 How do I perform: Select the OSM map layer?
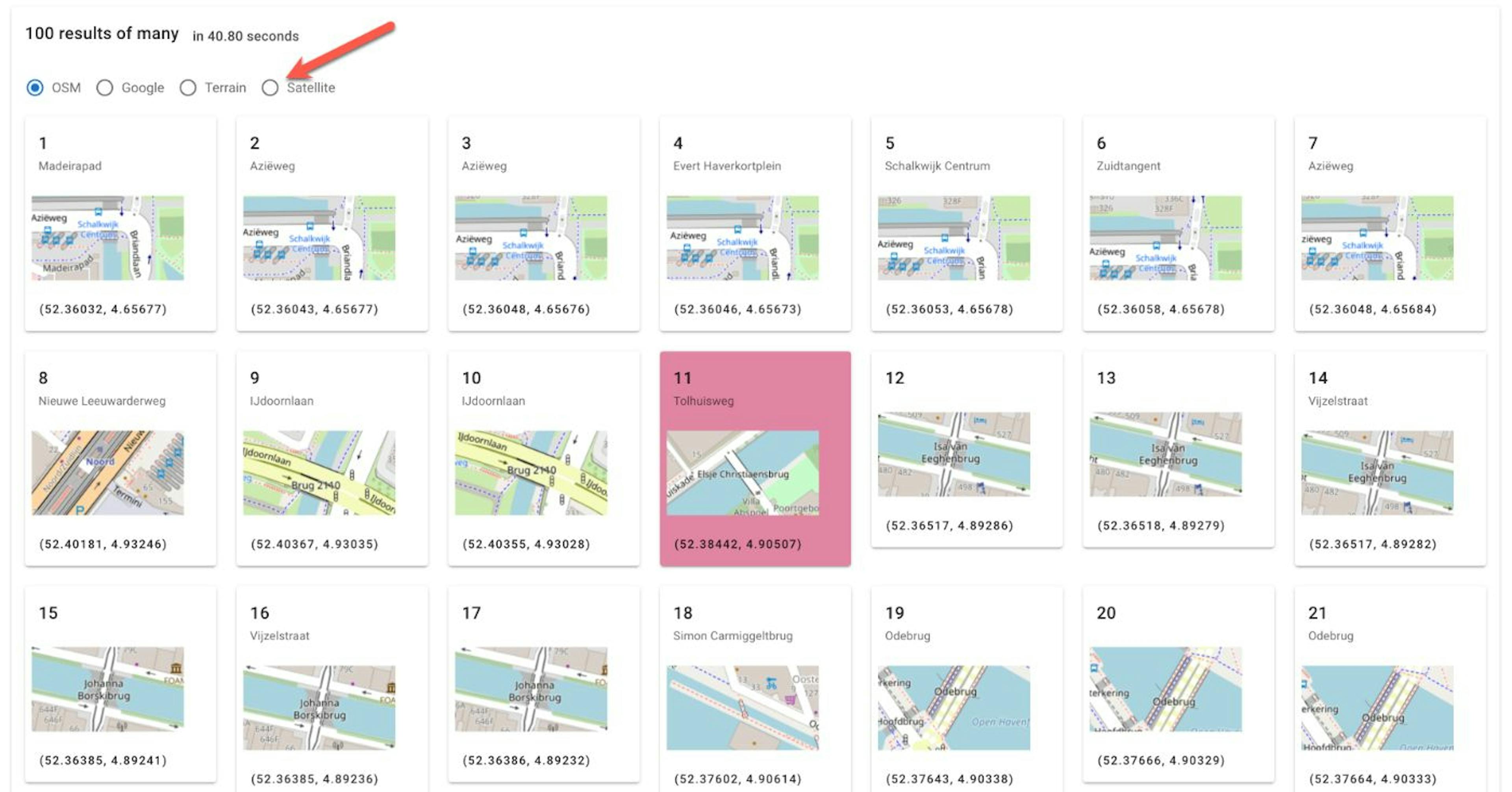pos(35,87)
